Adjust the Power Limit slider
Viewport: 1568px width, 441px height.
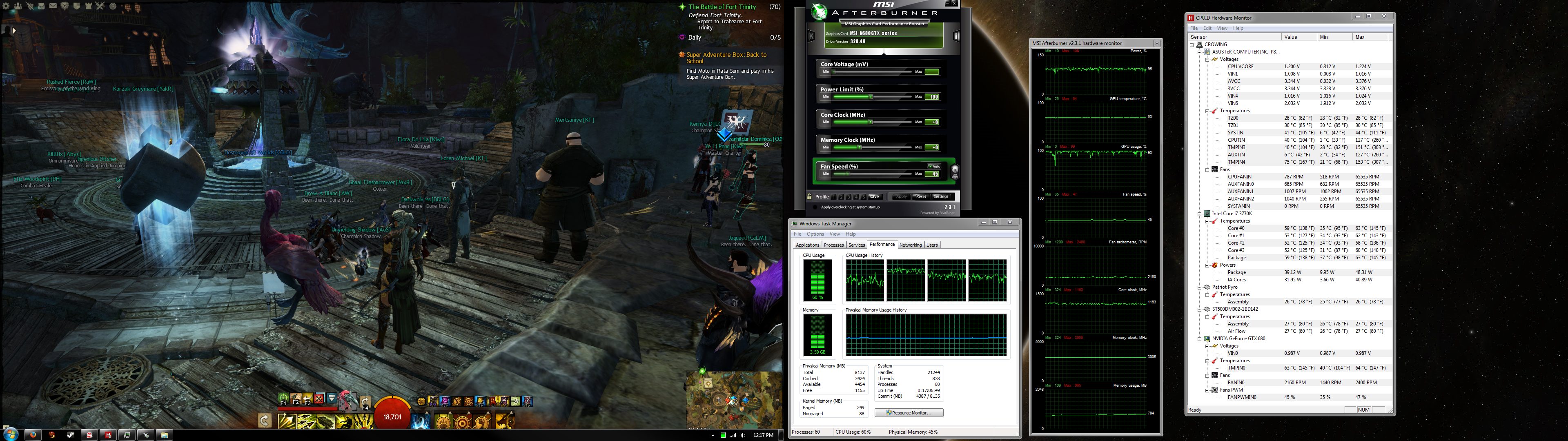(872, 96)
